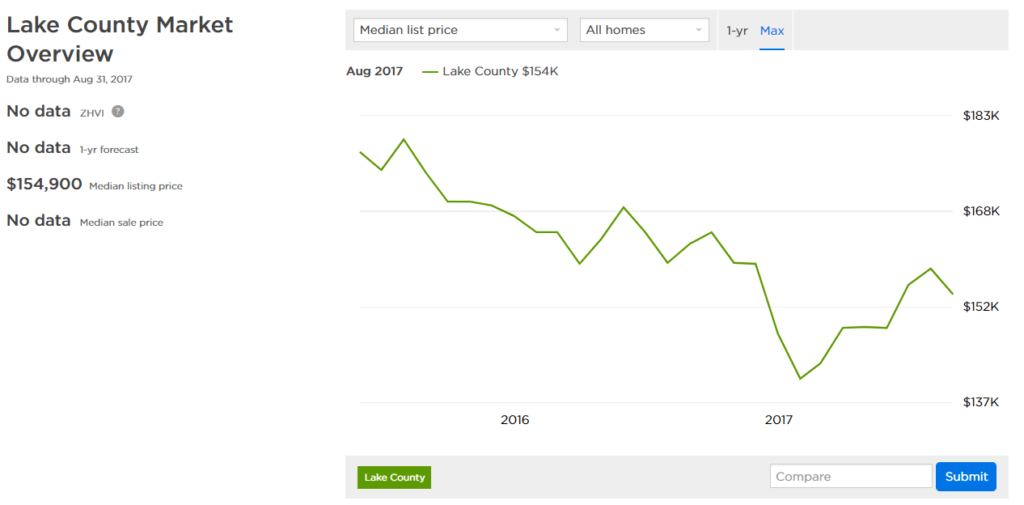Click the Lake County Market Overview heading
The height and width of the screenshot is (505, 1024).
[x=120, y=39]
